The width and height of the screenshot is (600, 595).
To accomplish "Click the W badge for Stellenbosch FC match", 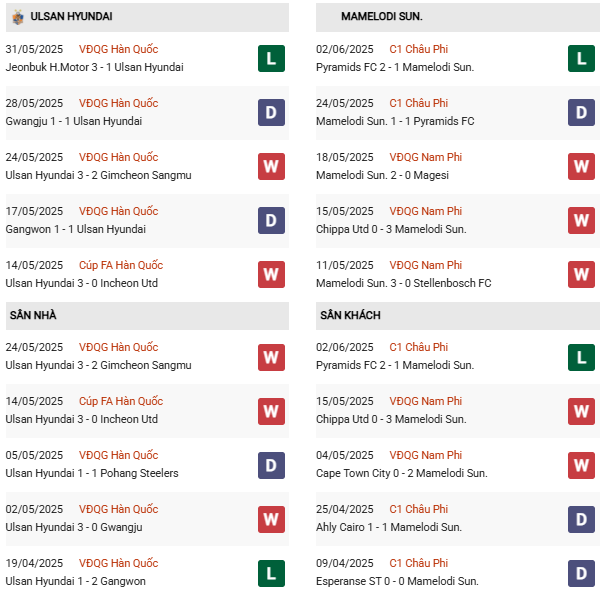I will coord(581,274).
